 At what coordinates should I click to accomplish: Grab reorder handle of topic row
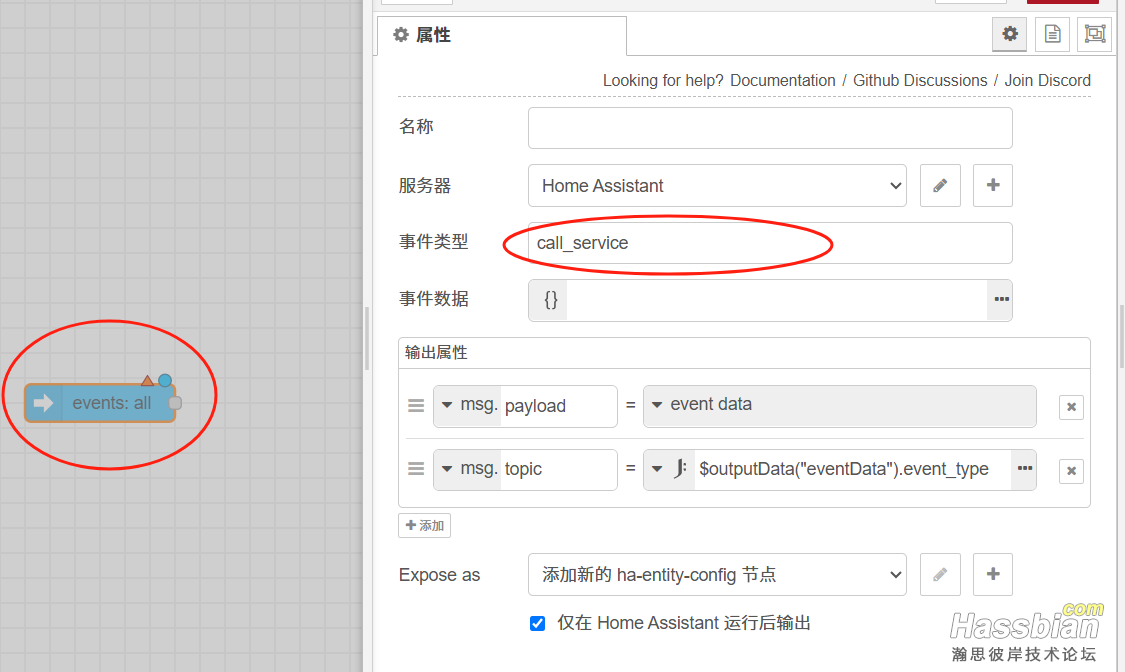point(416,469)
